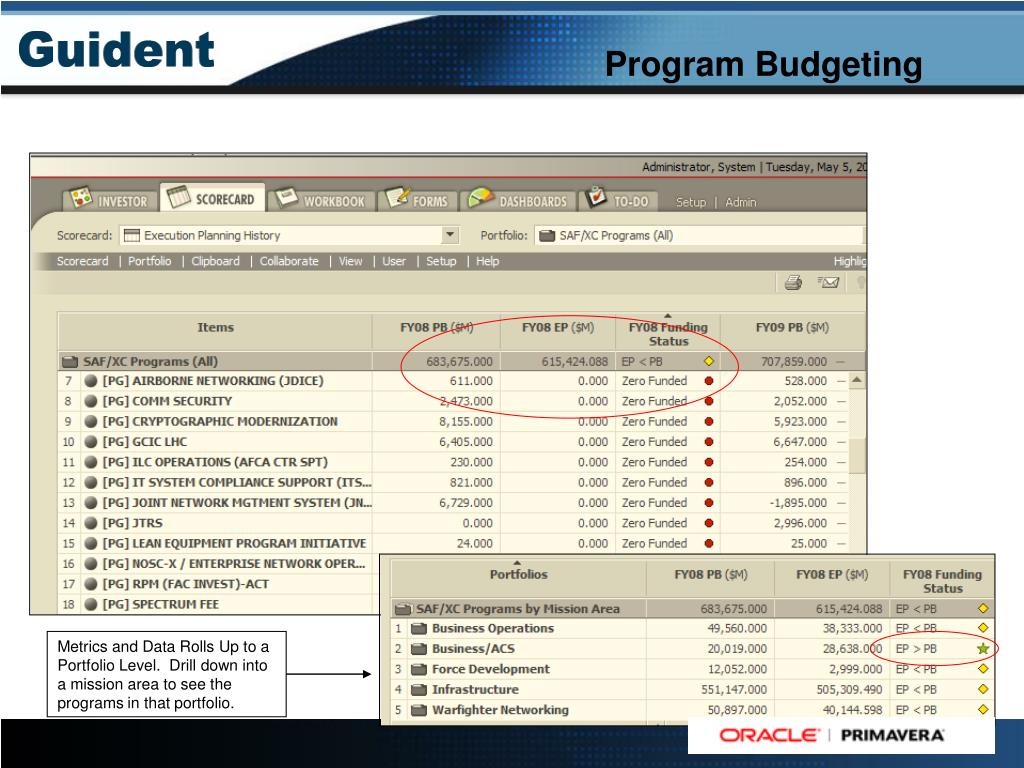Sort by FY08 EP ($M) column header

(x=558, y=328)
